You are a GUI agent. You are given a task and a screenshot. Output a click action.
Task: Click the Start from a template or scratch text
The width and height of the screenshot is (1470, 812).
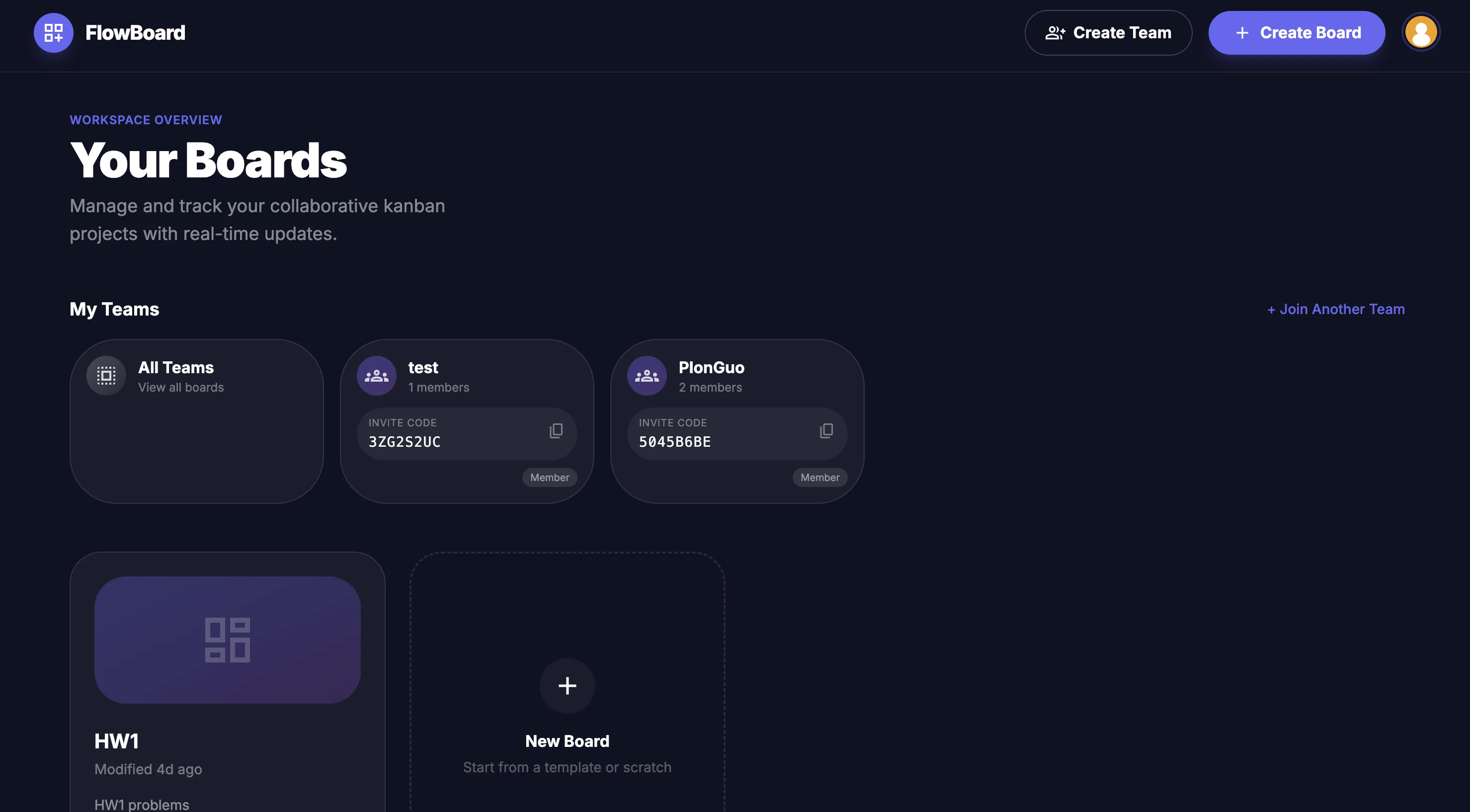coord(567,767)
